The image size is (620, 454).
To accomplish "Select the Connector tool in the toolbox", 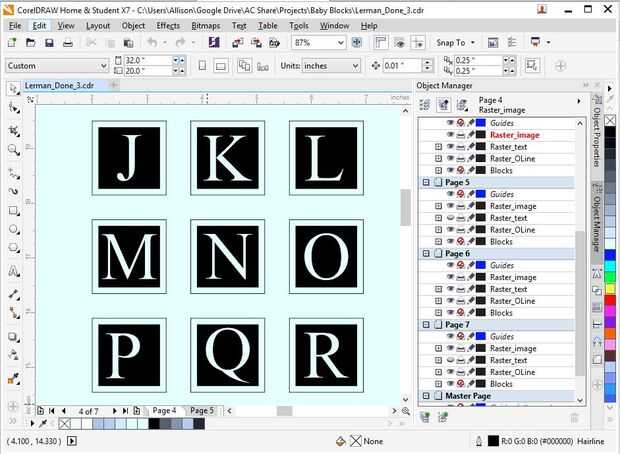I will point(14,313).
